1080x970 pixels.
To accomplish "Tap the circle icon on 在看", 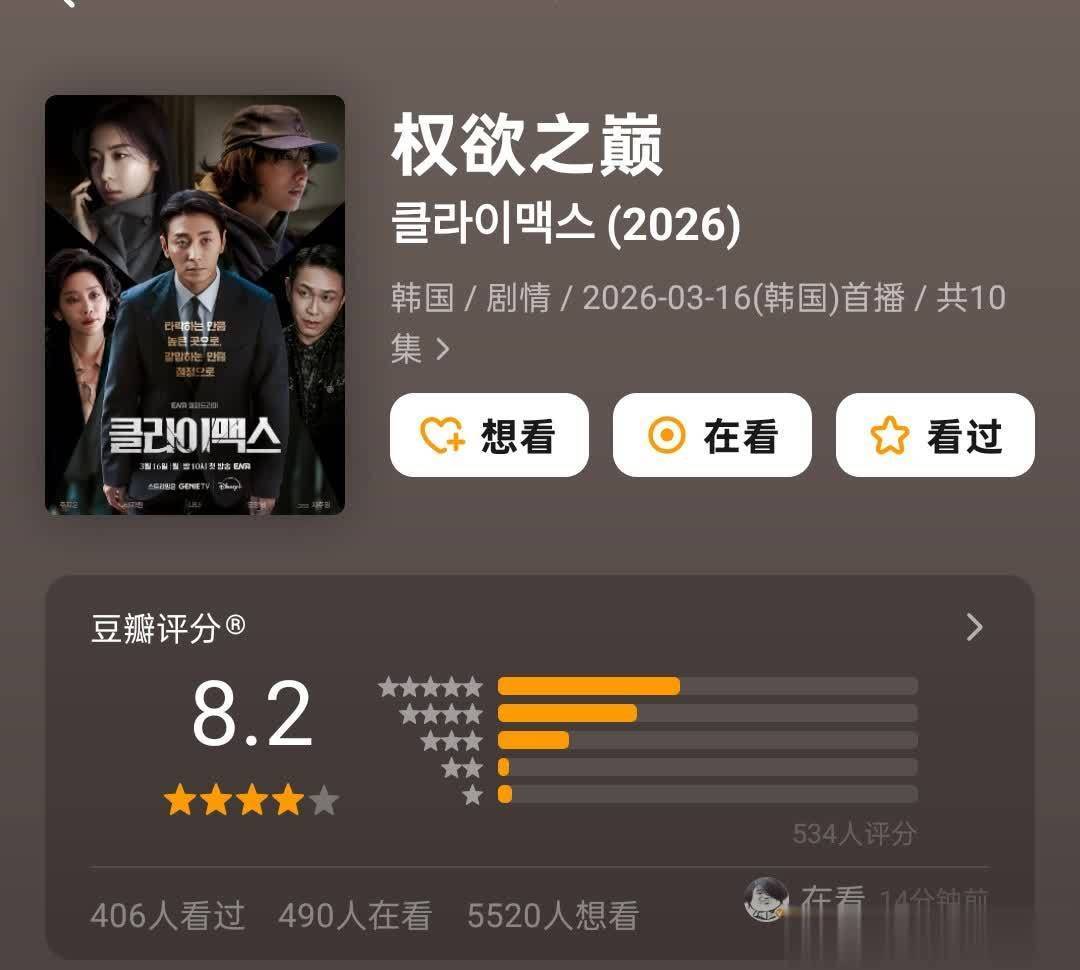I will [x=666, y=436].
